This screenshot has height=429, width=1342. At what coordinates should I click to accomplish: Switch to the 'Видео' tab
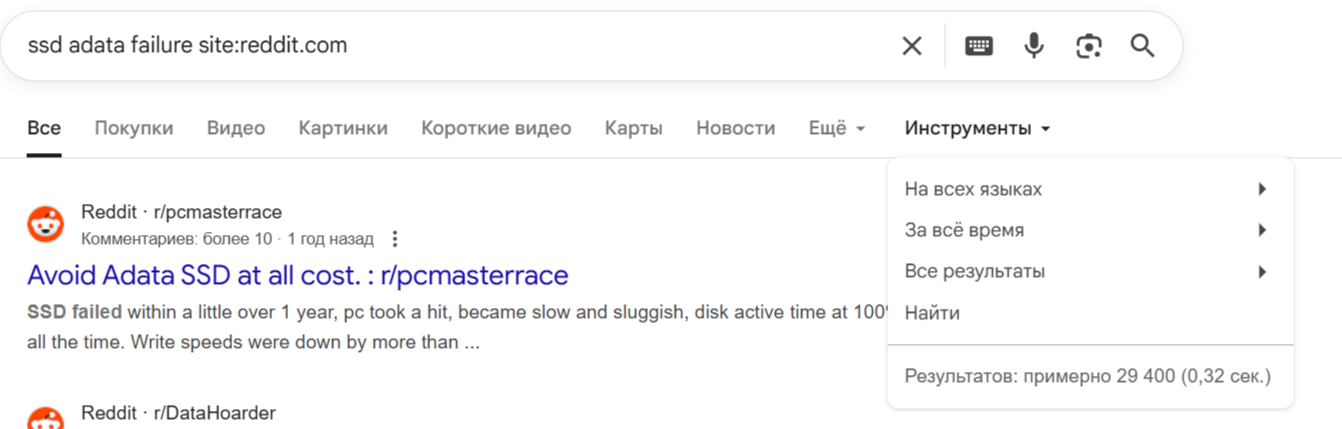click(x=236, y=128)
